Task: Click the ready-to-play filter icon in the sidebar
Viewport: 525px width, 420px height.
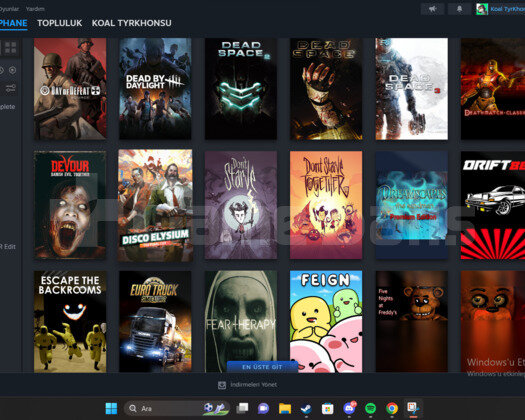Action: coord(12,70)
